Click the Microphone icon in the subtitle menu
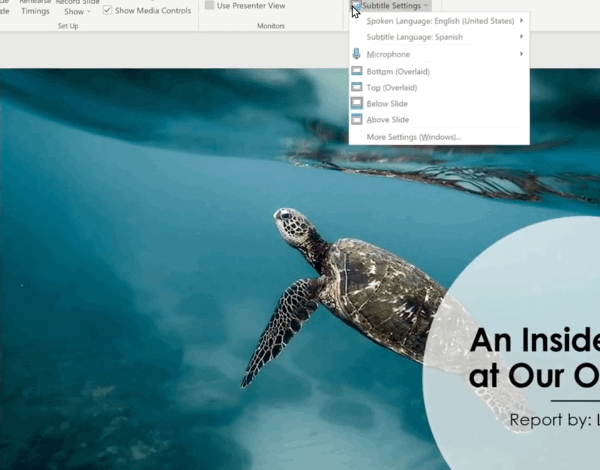Image resolution: width=600 pixels, height=470 pixels. point(356,54)
